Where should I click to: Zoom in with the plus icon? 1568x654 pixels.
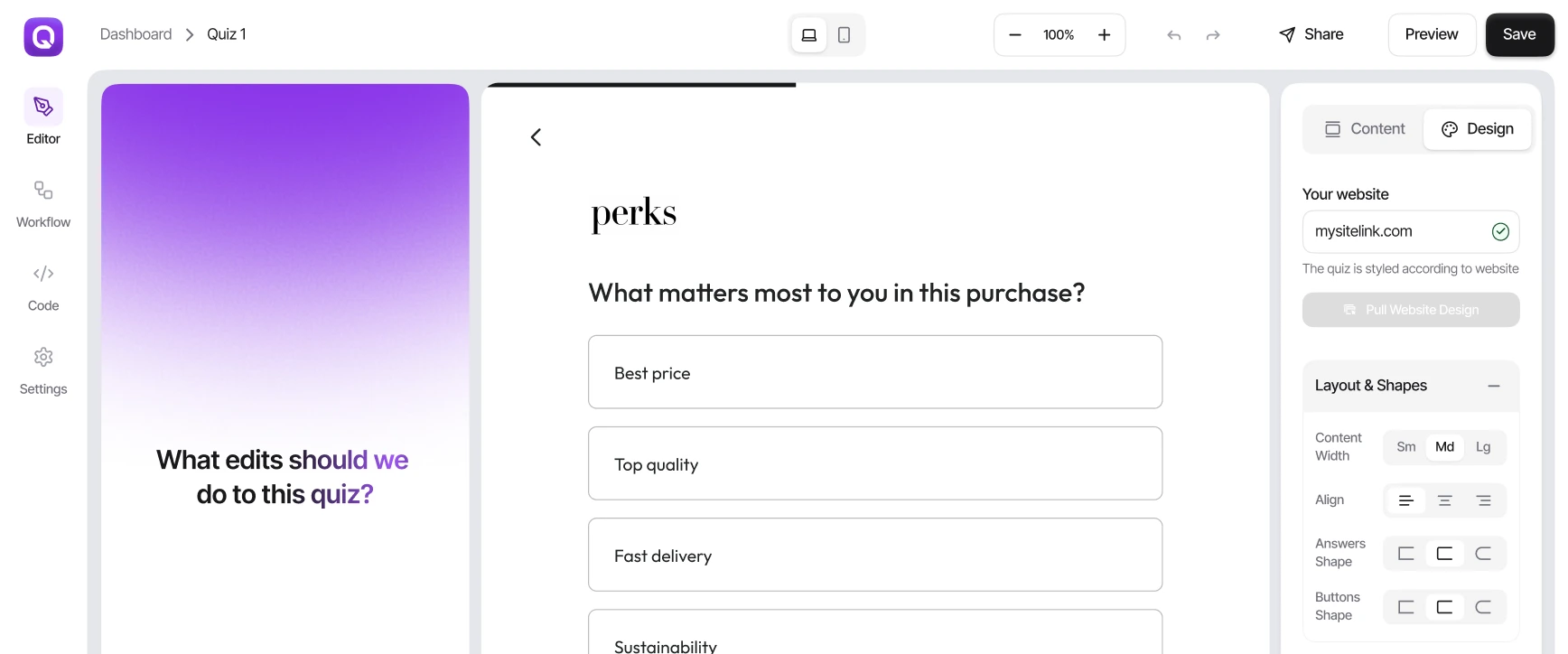[x=1104, y=35]
